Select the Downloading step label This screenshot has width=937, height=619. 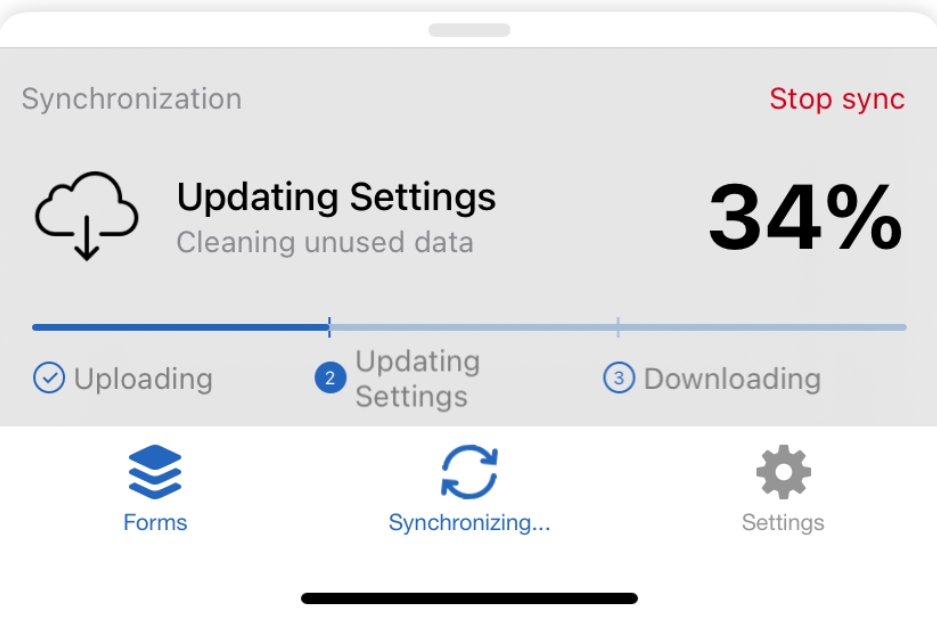coord(732,379)
